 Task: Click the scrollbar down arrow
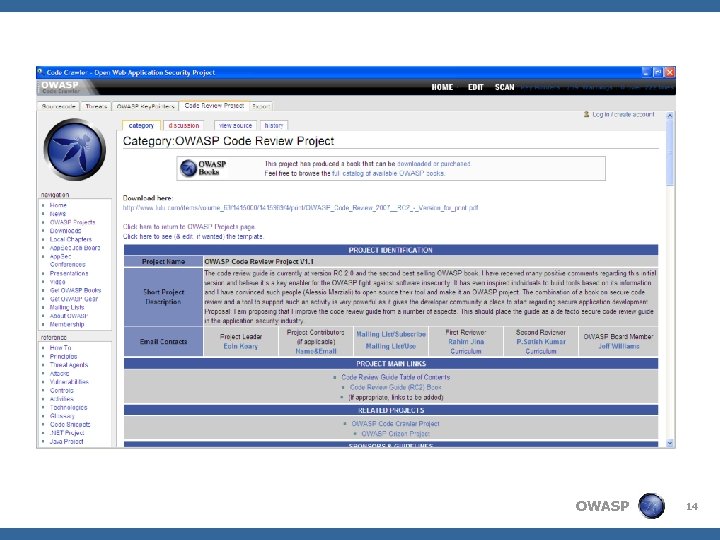point(670,443)
